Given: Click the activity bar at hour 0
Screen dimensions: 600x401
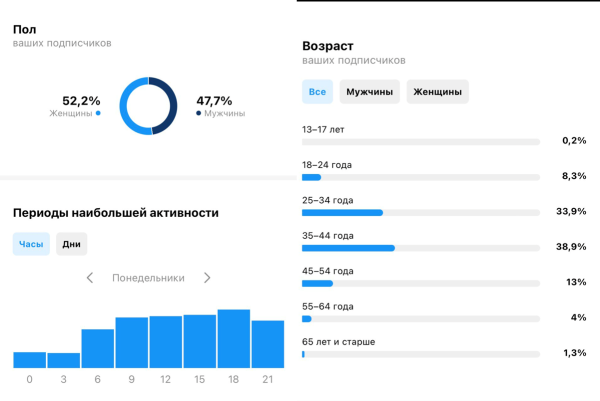Looking at the screenshot, I should pyautogui.click(x=30, y=360).
